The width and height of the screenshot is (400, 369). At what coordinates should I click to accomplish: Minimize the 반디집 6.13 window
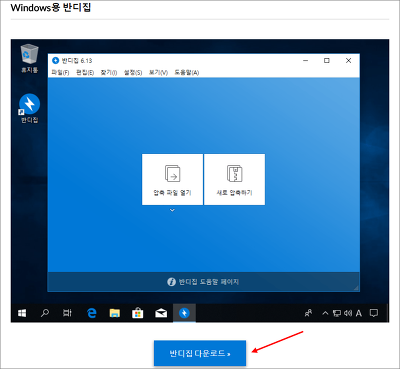[306, 61]
